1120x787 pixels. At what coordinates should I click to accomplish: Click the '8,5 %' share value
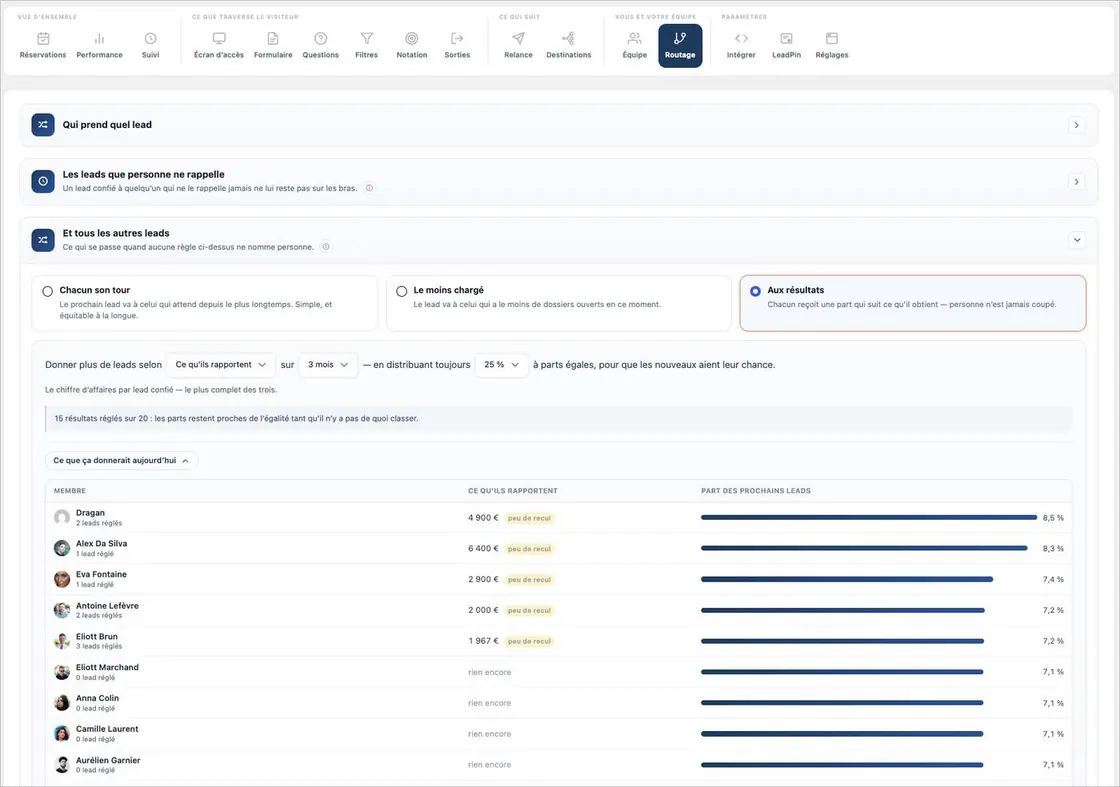(1053, 518)
